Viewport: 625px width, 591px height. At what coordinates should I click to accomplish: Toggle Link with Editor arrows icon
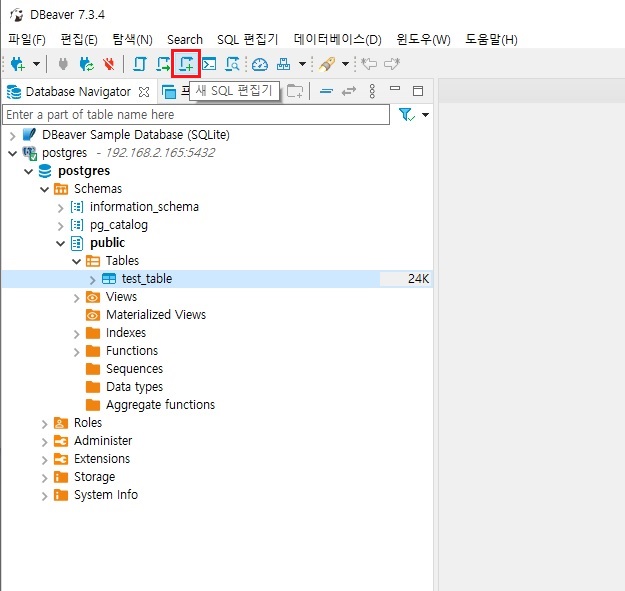pos(349,91)
